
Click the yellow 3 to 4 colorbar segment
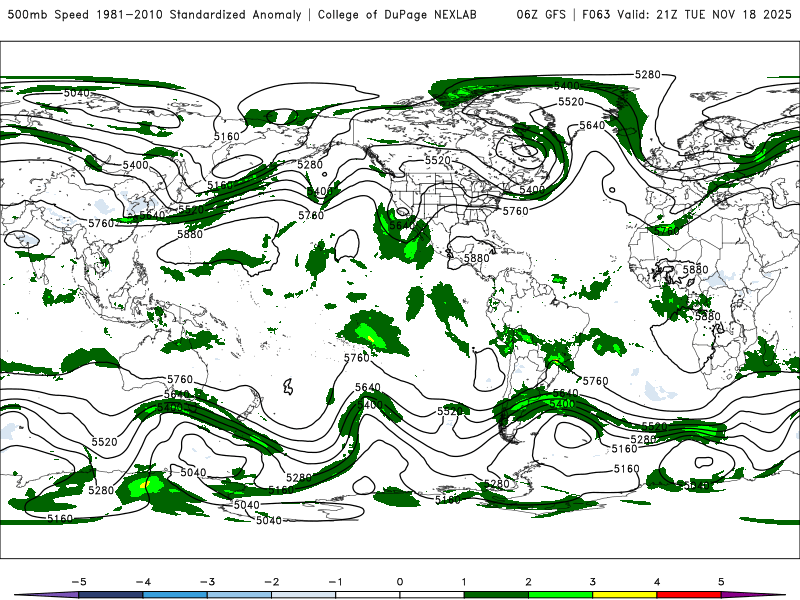(624, 595)
